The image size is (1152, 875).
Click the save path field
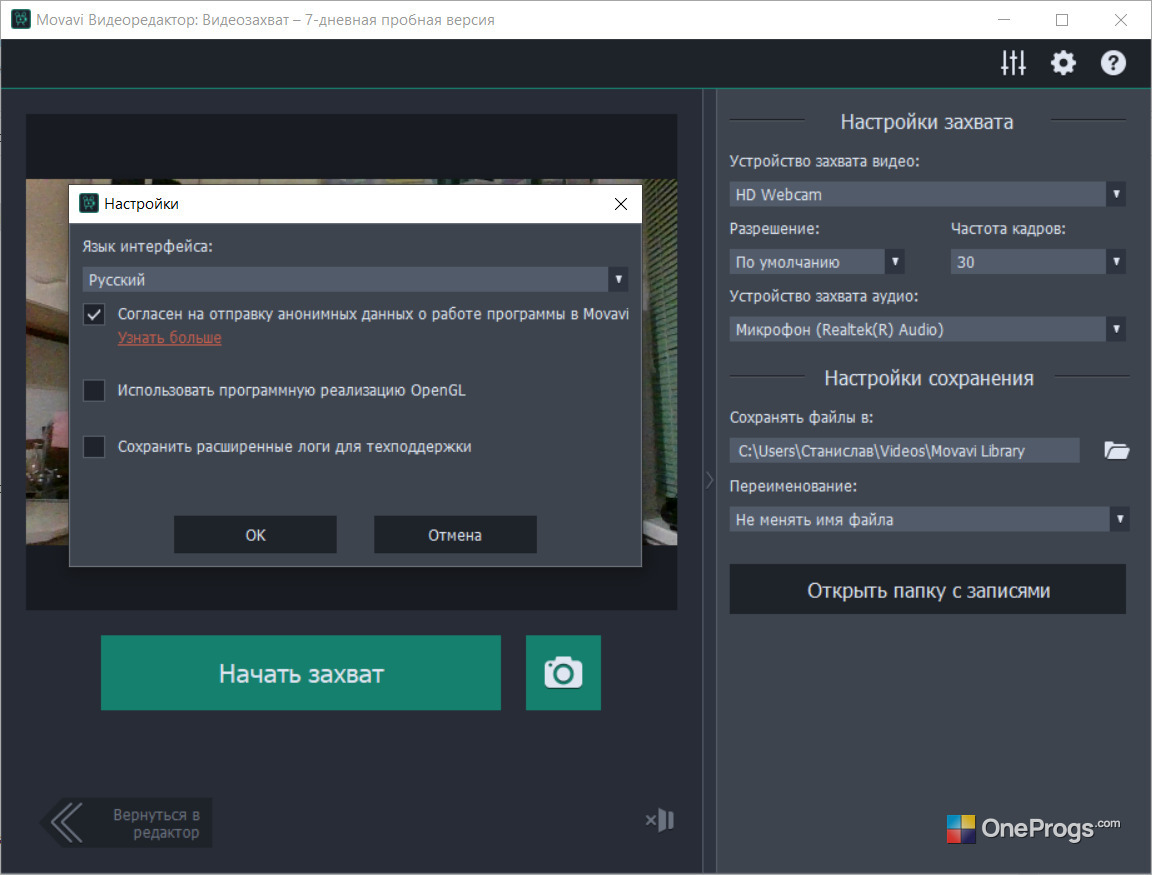[904, 450]
